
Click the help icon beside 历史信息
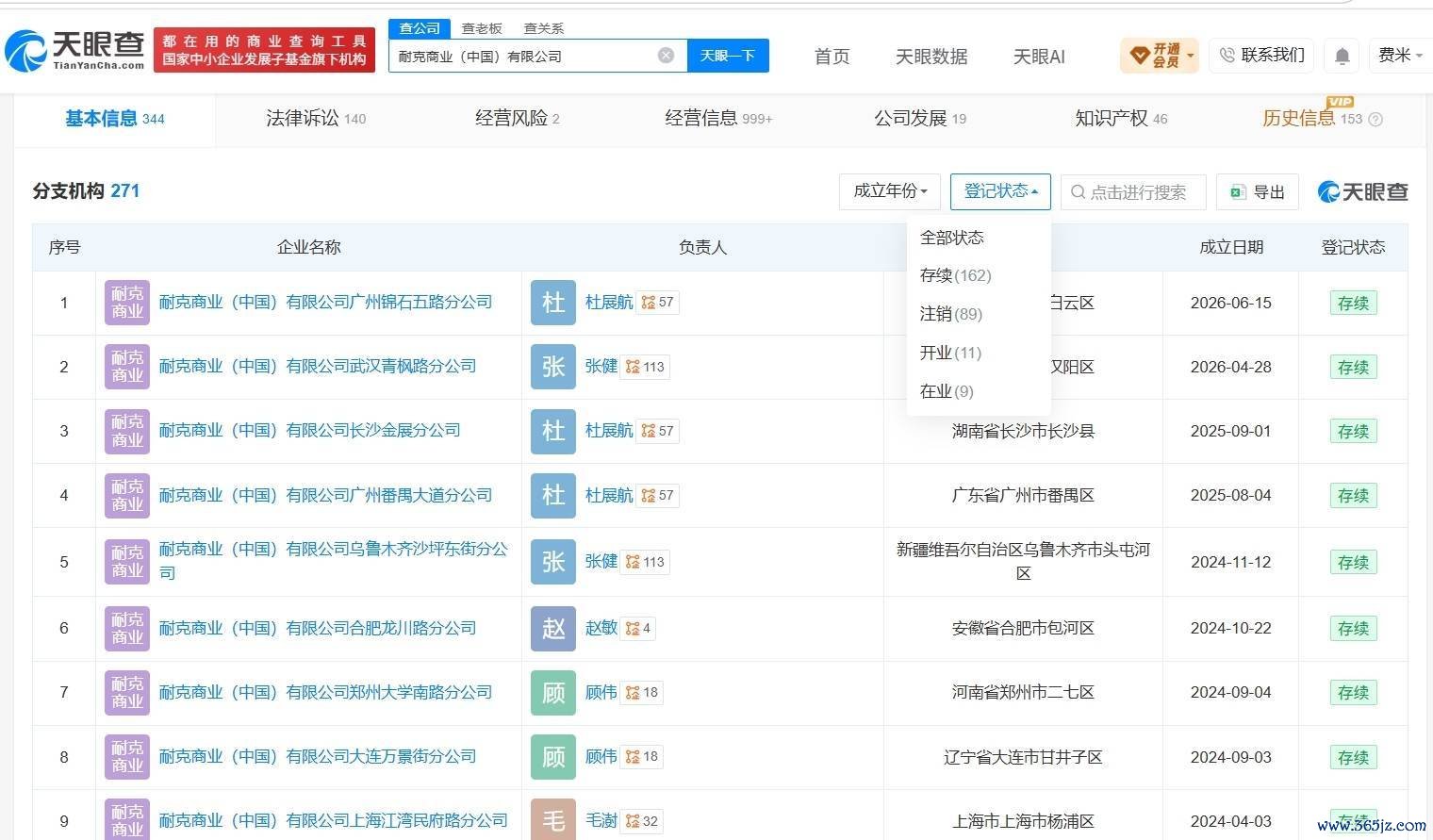click(1375, 120)
